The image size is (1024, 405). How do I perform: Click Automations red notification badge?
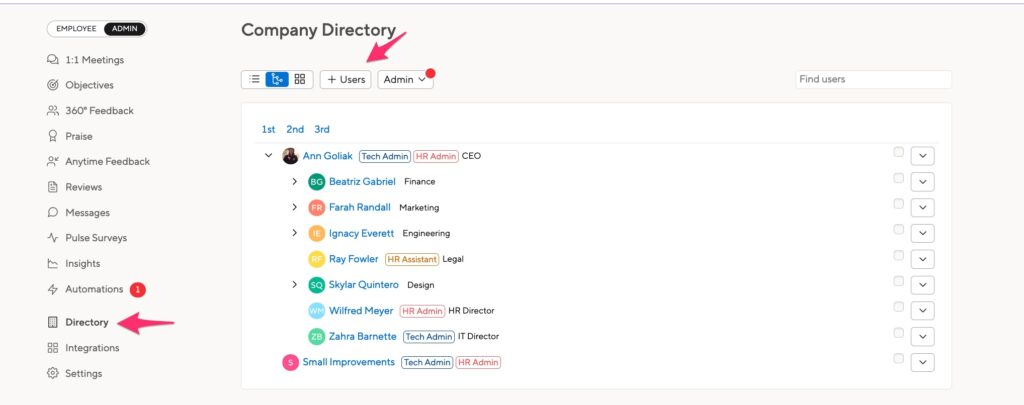point(137,289)
